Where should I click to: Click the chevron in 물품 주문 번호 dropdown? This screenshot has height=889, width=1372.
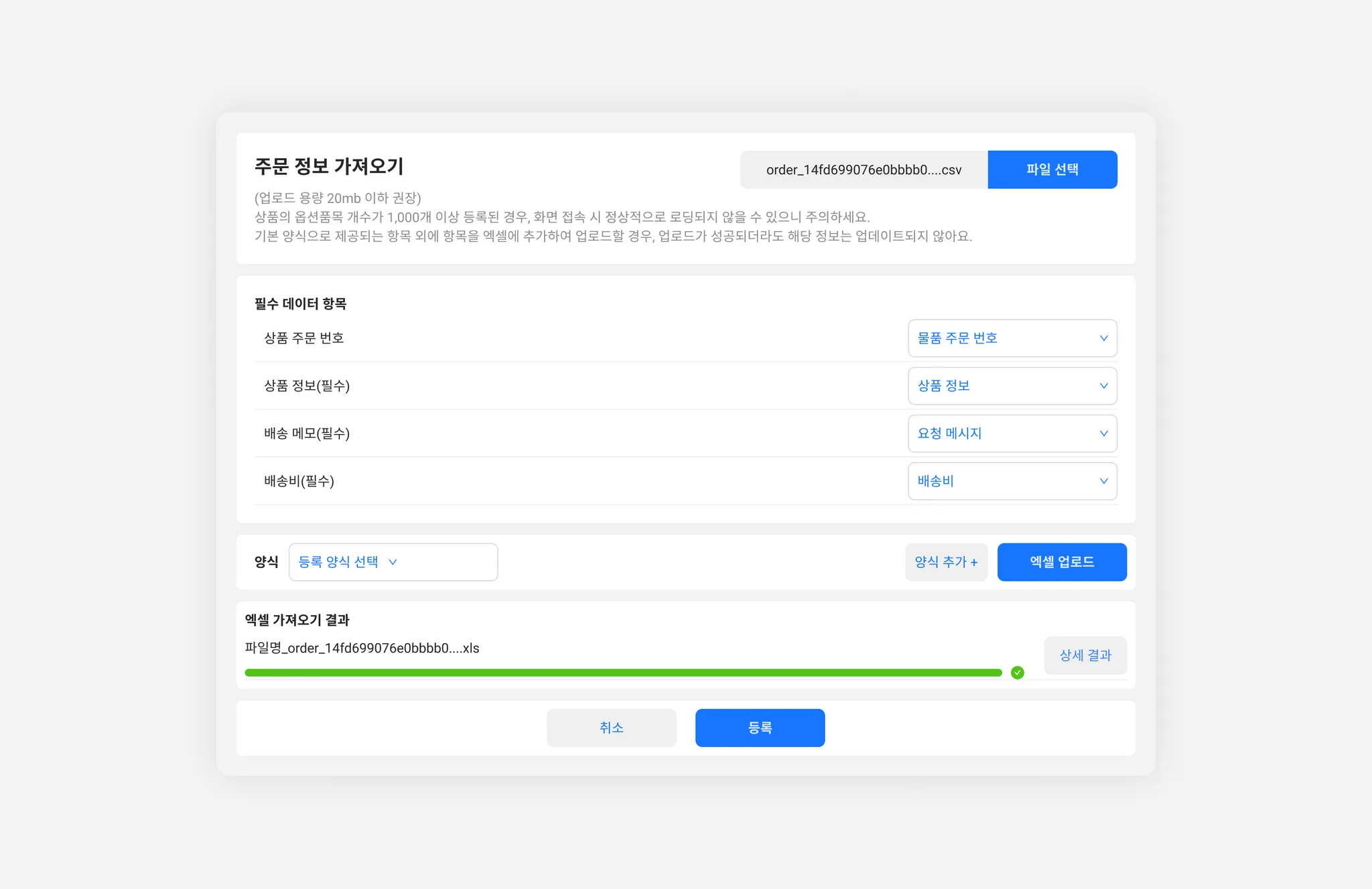(1103, 338)
